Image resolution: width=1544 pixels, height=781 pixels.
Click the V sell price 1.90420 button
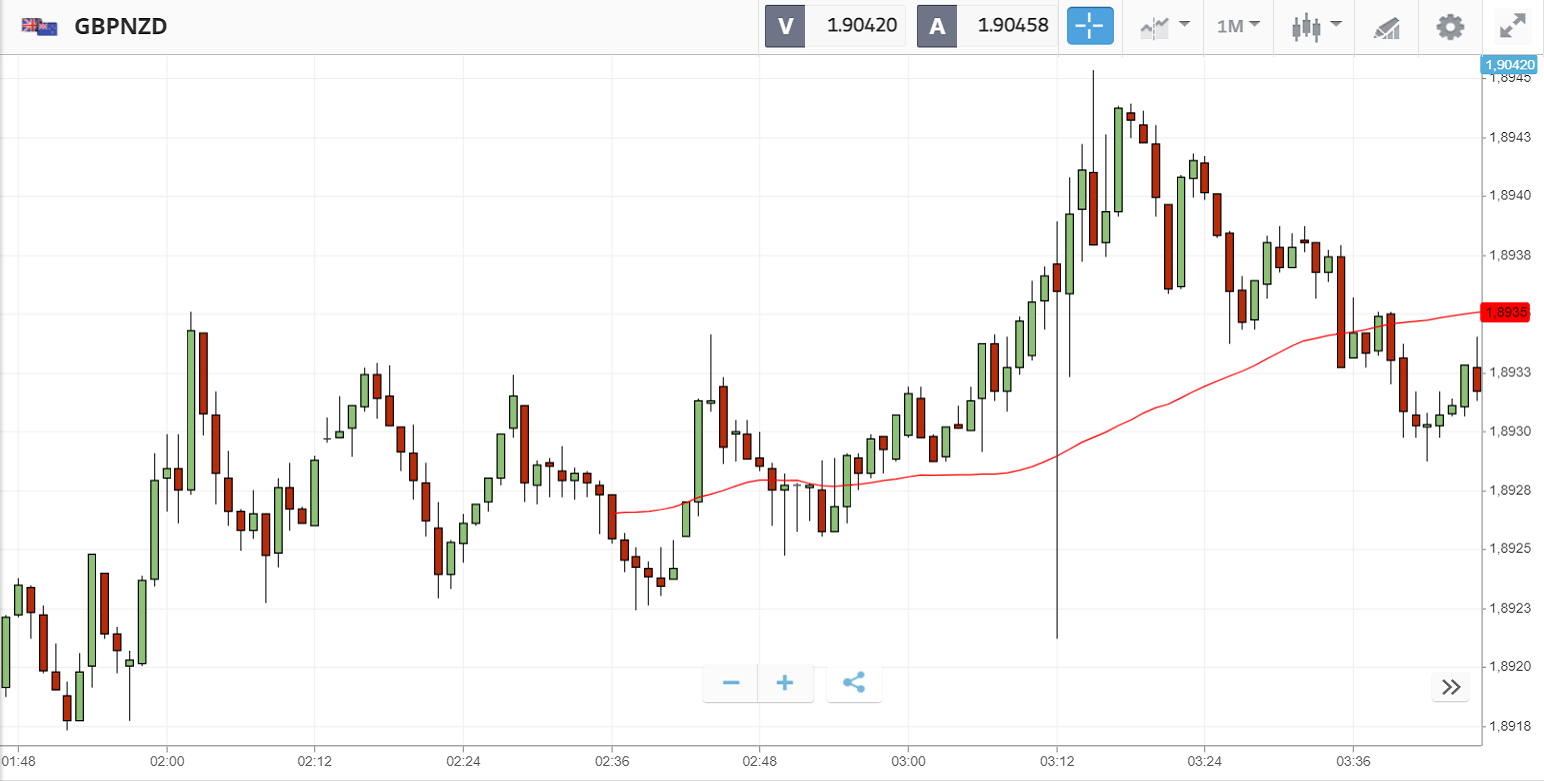point(836,26)
